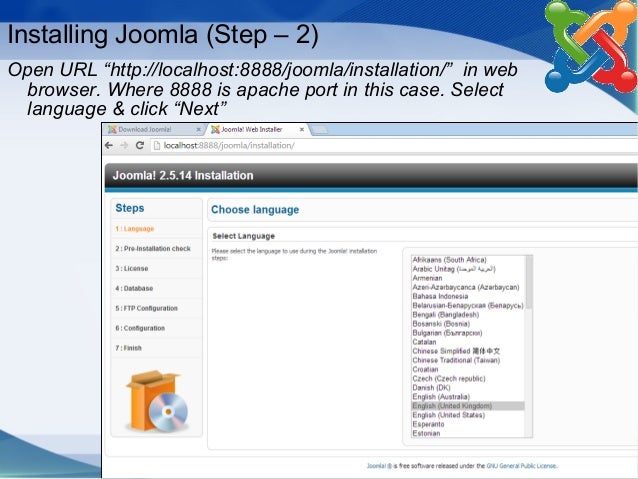638x479 pixels.
Task: Choose Croatian in language list
Action: coord(468,370)
